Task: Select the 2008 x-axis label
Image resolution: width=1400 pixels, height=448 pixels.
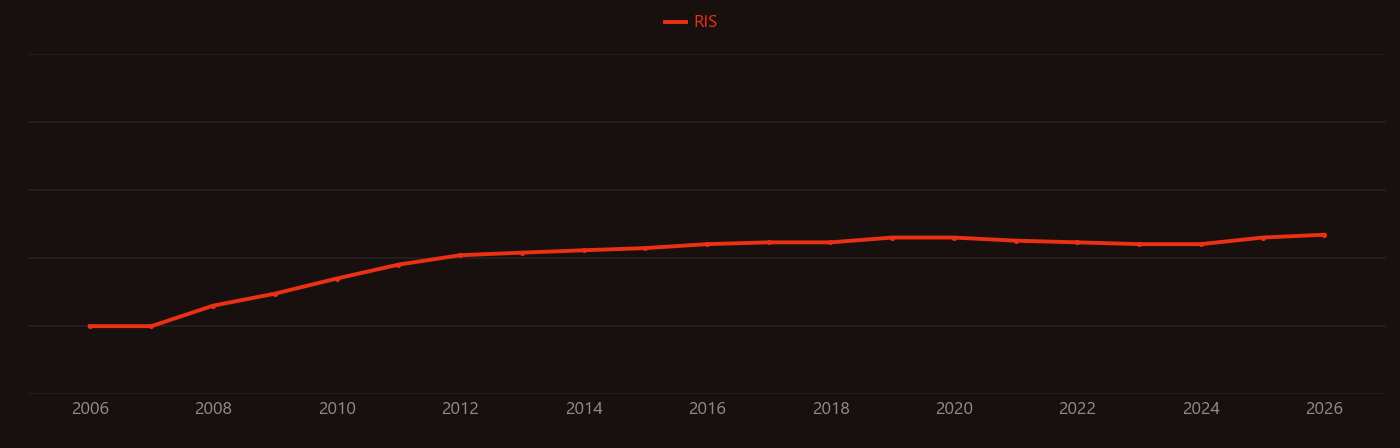Action: [x=213, y=409]
